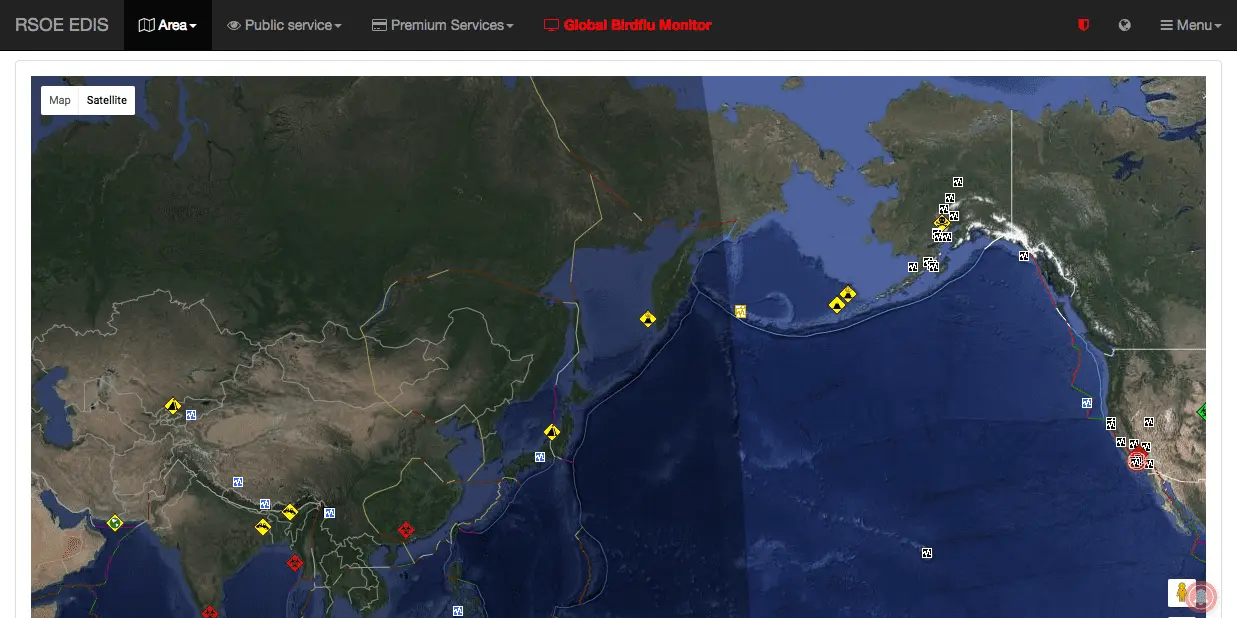Viewport: 1237px width, 618px height.
Task: Expand the Premium Services dropdown
Action: click(x=442, y=25)
